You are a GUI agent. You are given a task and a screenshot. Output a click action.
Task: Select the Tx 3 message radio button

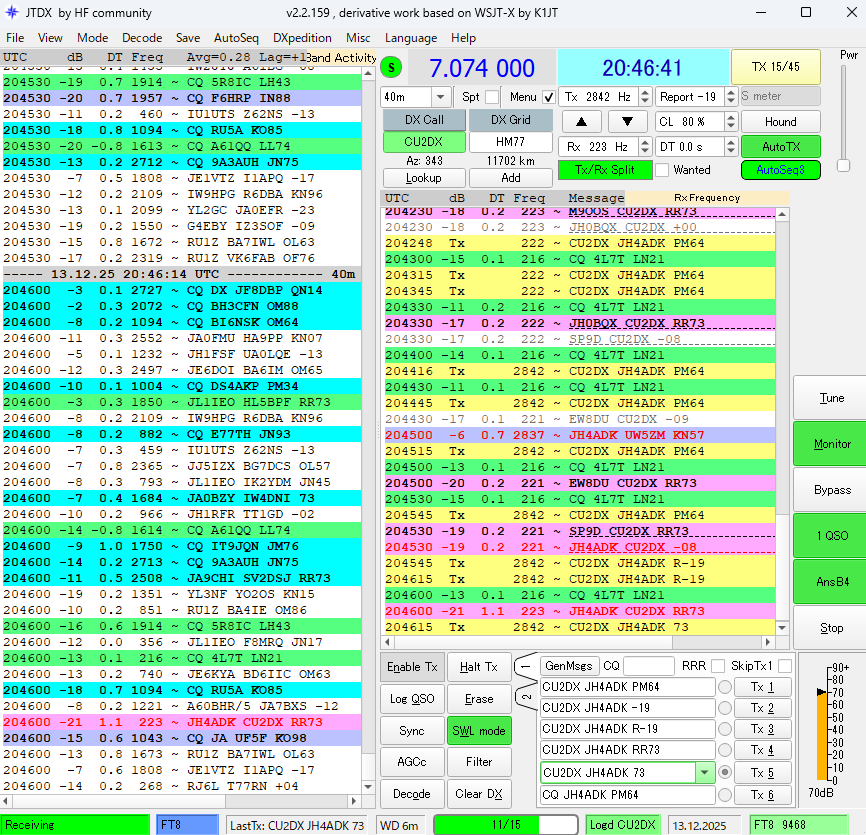pos(725,730)
